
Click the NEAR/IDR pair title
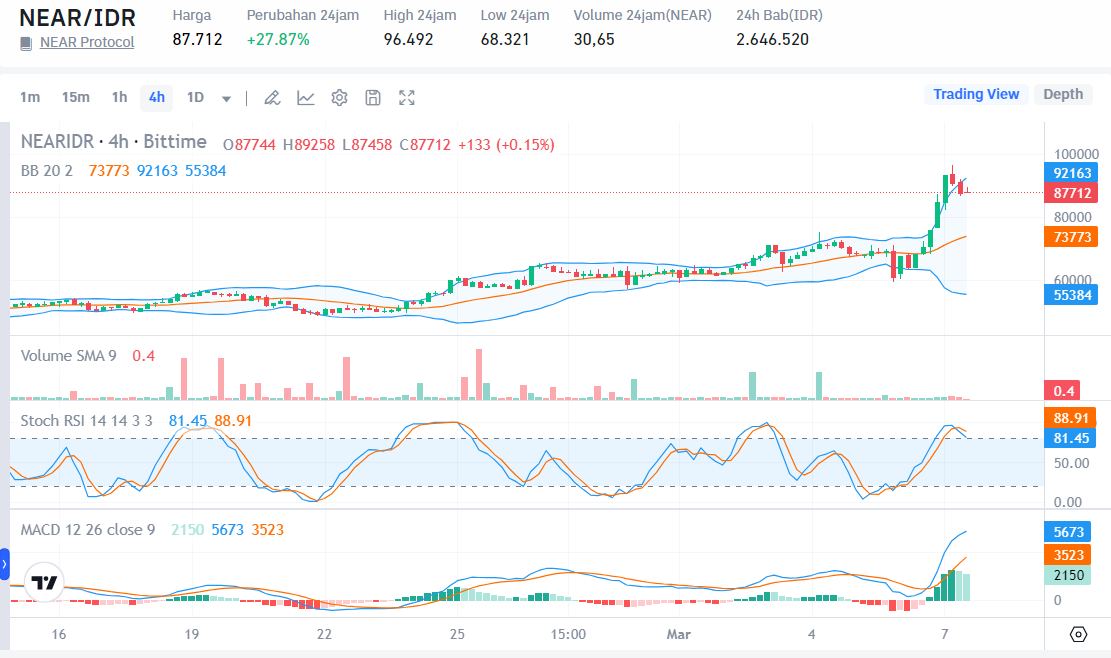pos(77,18)
